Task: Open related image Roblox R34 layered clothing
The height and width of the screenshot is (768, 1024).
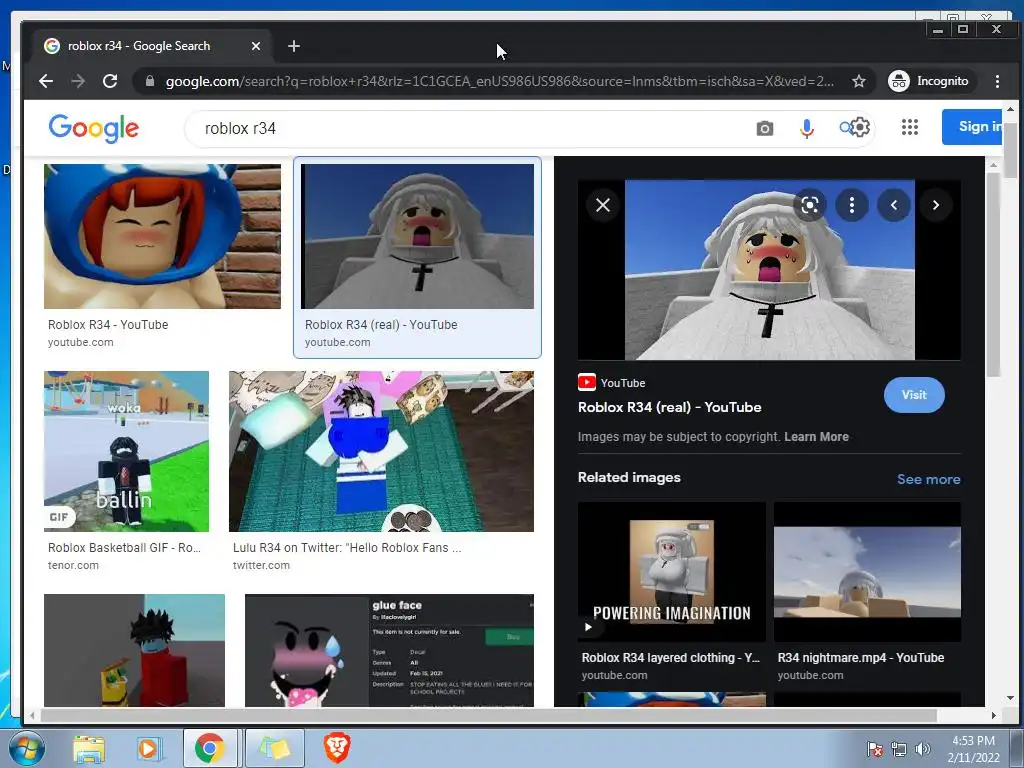Action: pos(671,572)
